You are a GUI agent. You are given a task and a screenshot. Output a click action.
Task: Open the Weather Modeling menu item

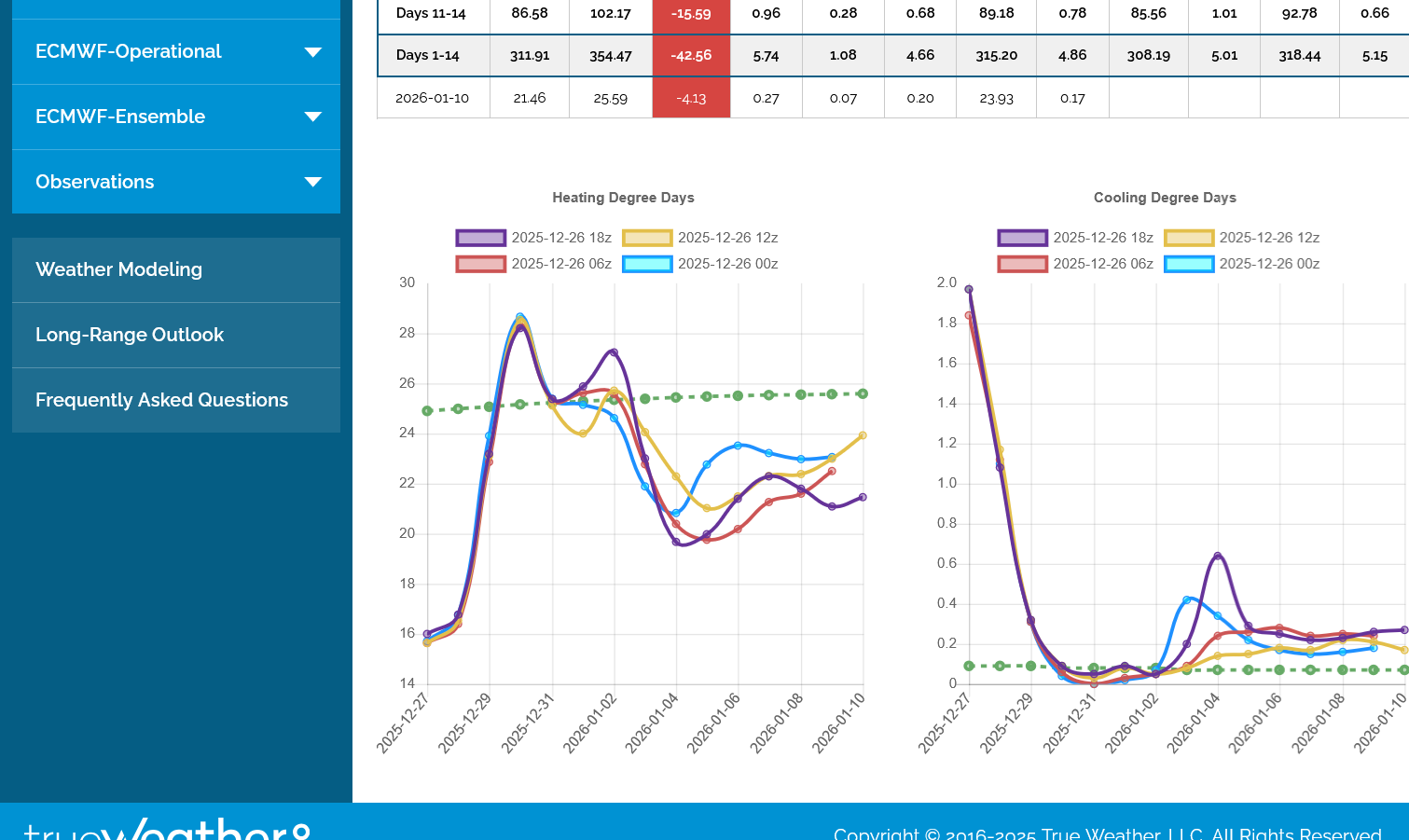tap(118, 269)
